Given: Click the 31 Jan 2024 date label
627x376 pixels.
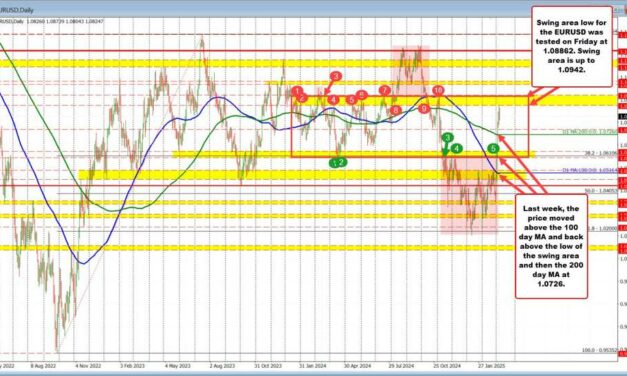Looking at the screenshot, I should [x=312, y=366].
